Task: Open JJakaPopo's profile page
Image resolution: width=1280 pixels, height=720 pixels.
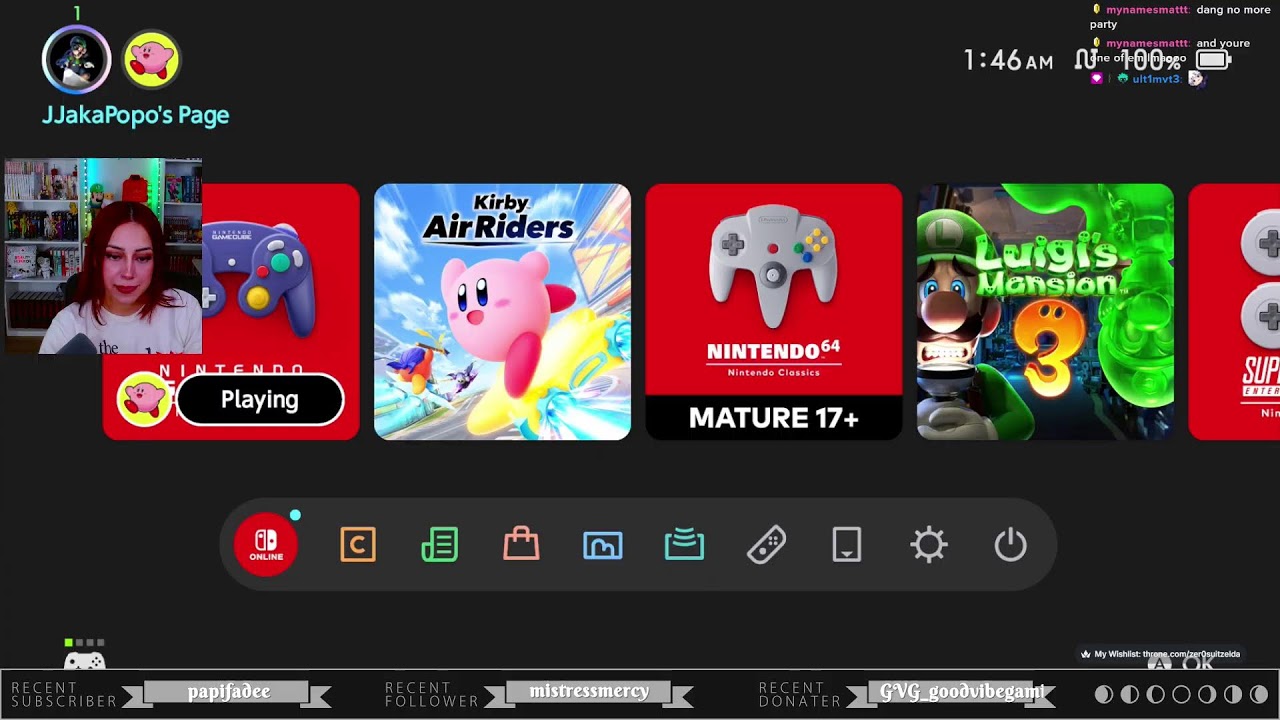Action: pos(76,60)
